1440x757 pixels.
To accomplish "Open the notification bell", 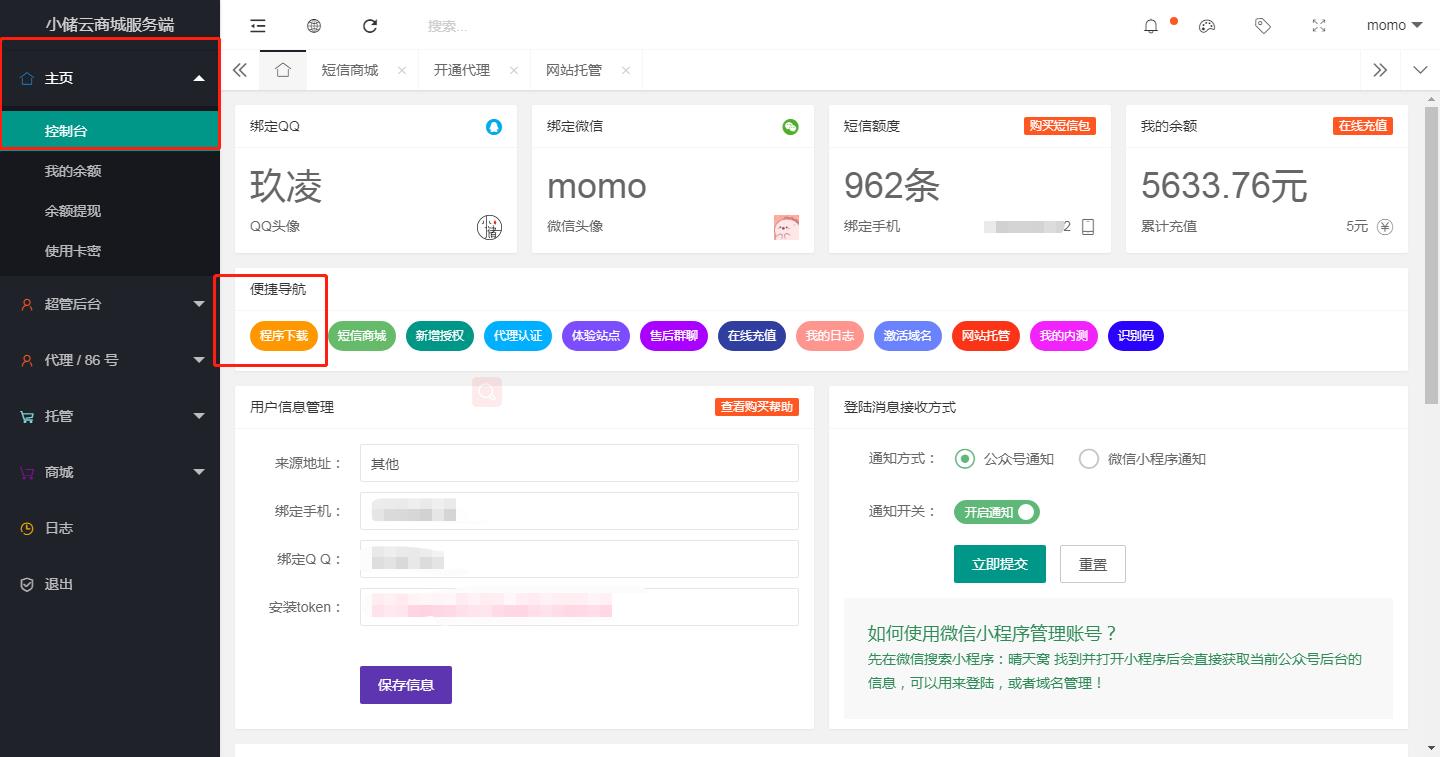I will coord(1151,26).
